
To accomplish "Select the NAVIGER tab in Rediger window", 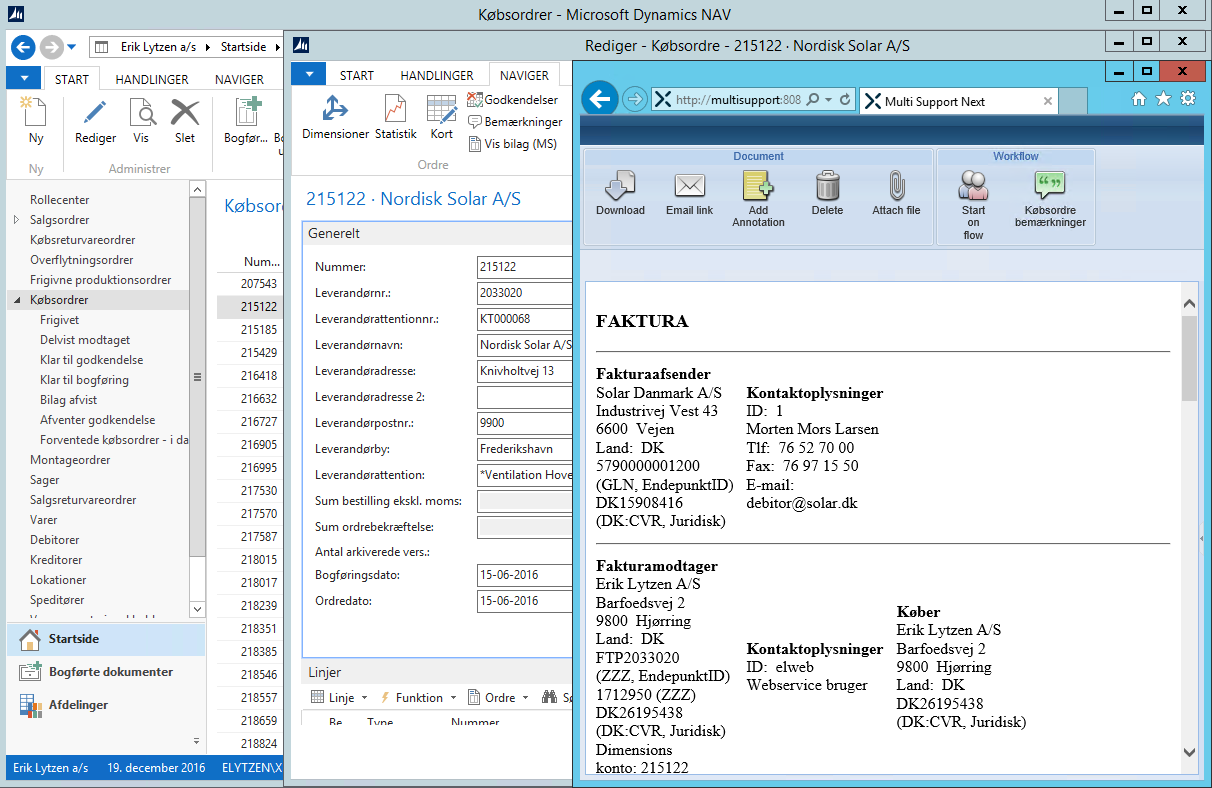I will click(524, 75).
